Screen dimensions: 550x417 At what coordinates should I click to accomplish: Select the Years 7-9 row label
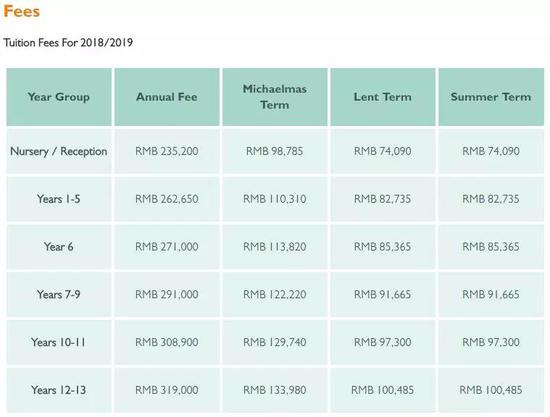59,294
